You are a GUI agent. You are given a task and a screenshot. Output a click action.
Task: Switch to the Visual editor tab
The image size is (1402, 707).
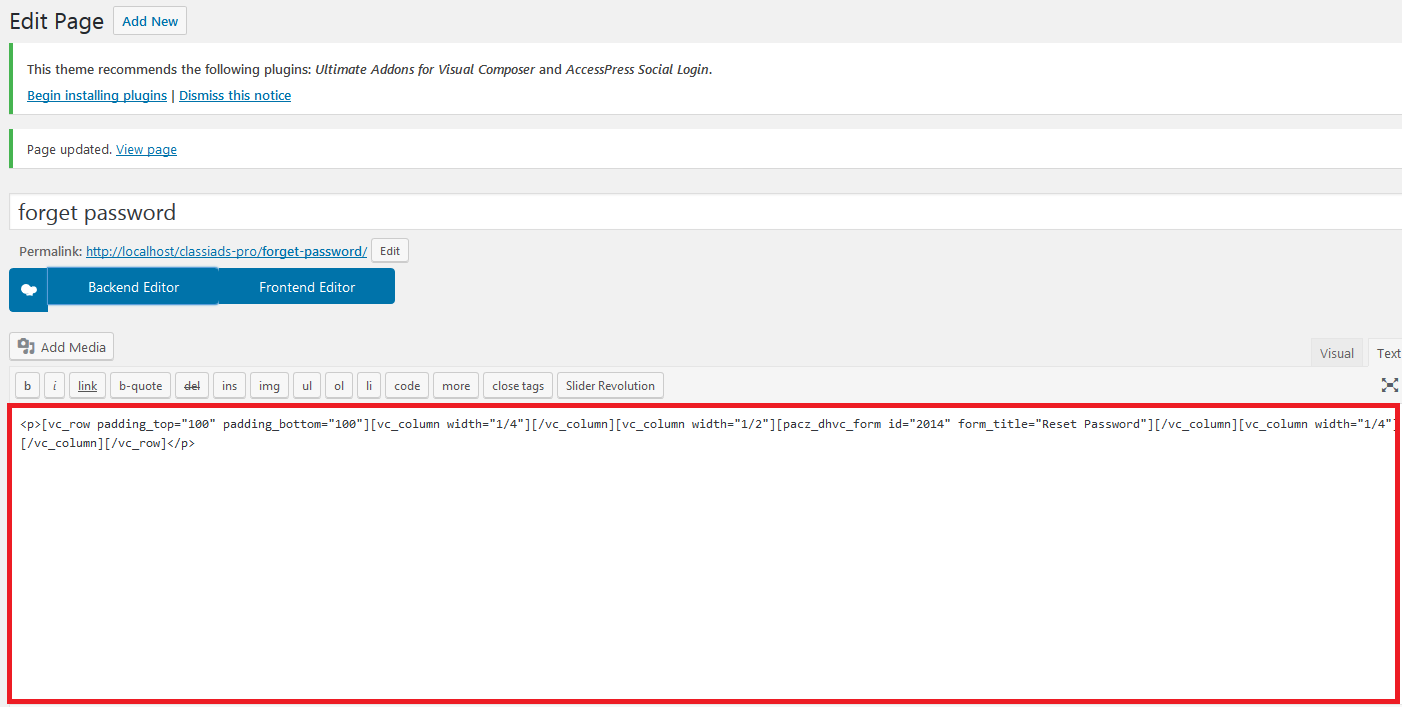tap(1336, 353)
